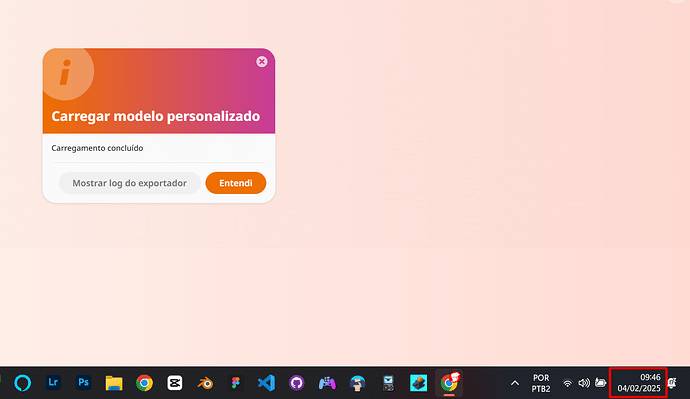Open the notification center tray icon
Image resolution: width=690 pixels, height=399 pixels.
tap(672, 383)
